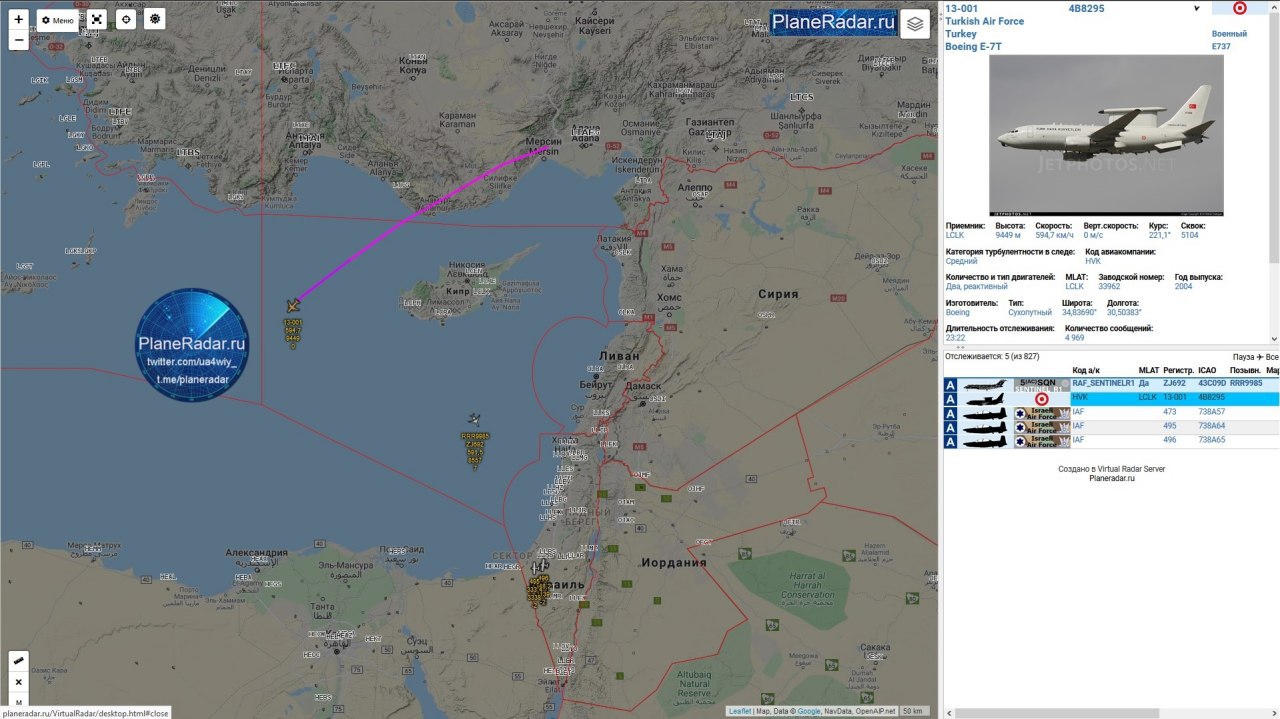This screenshot has height=719, width=1280.
Task: Switch measurement unit with M button
Action: 19,703
